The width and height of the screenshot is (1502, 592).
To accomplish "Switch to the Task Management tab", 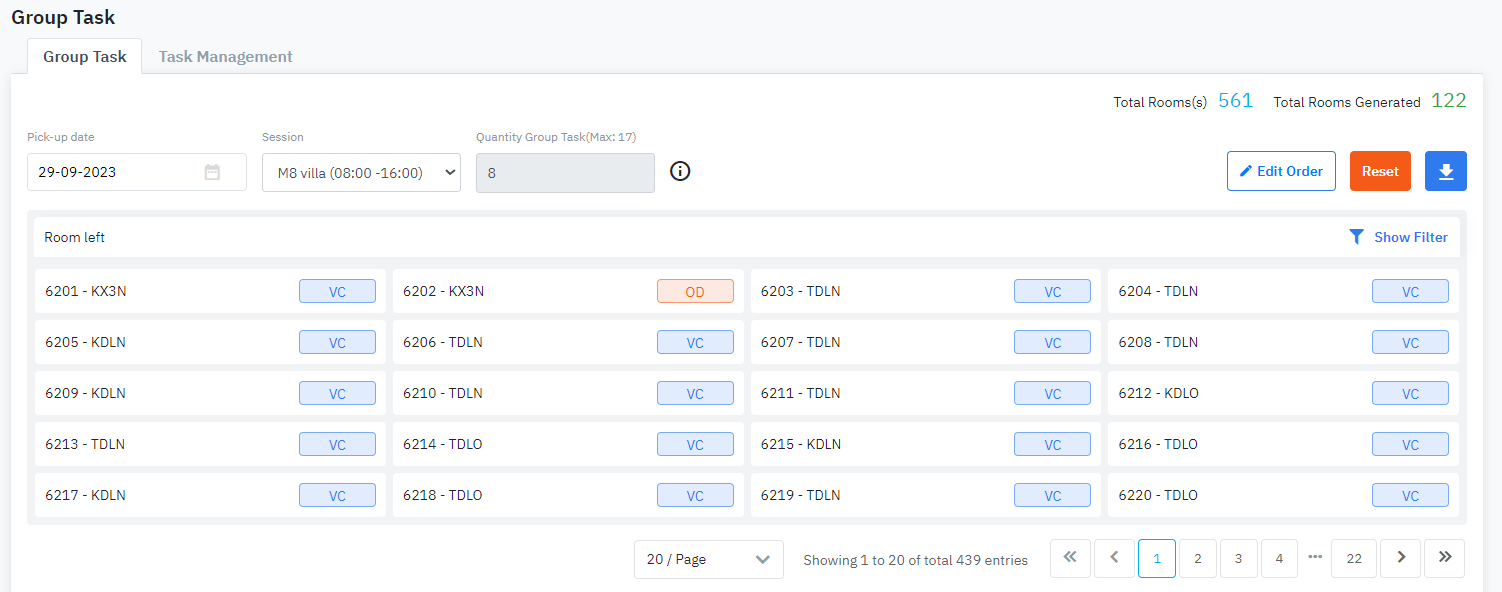I will (225, 57).
